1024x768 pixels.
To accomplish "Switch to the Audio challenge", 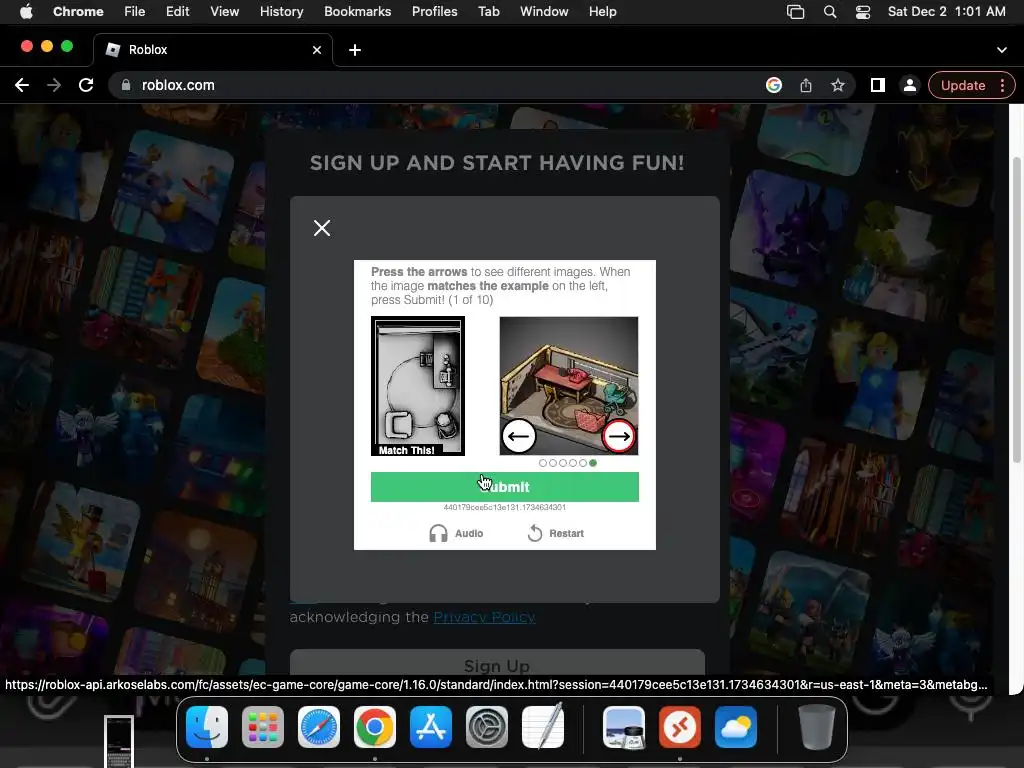I will (x=456, y=534).
